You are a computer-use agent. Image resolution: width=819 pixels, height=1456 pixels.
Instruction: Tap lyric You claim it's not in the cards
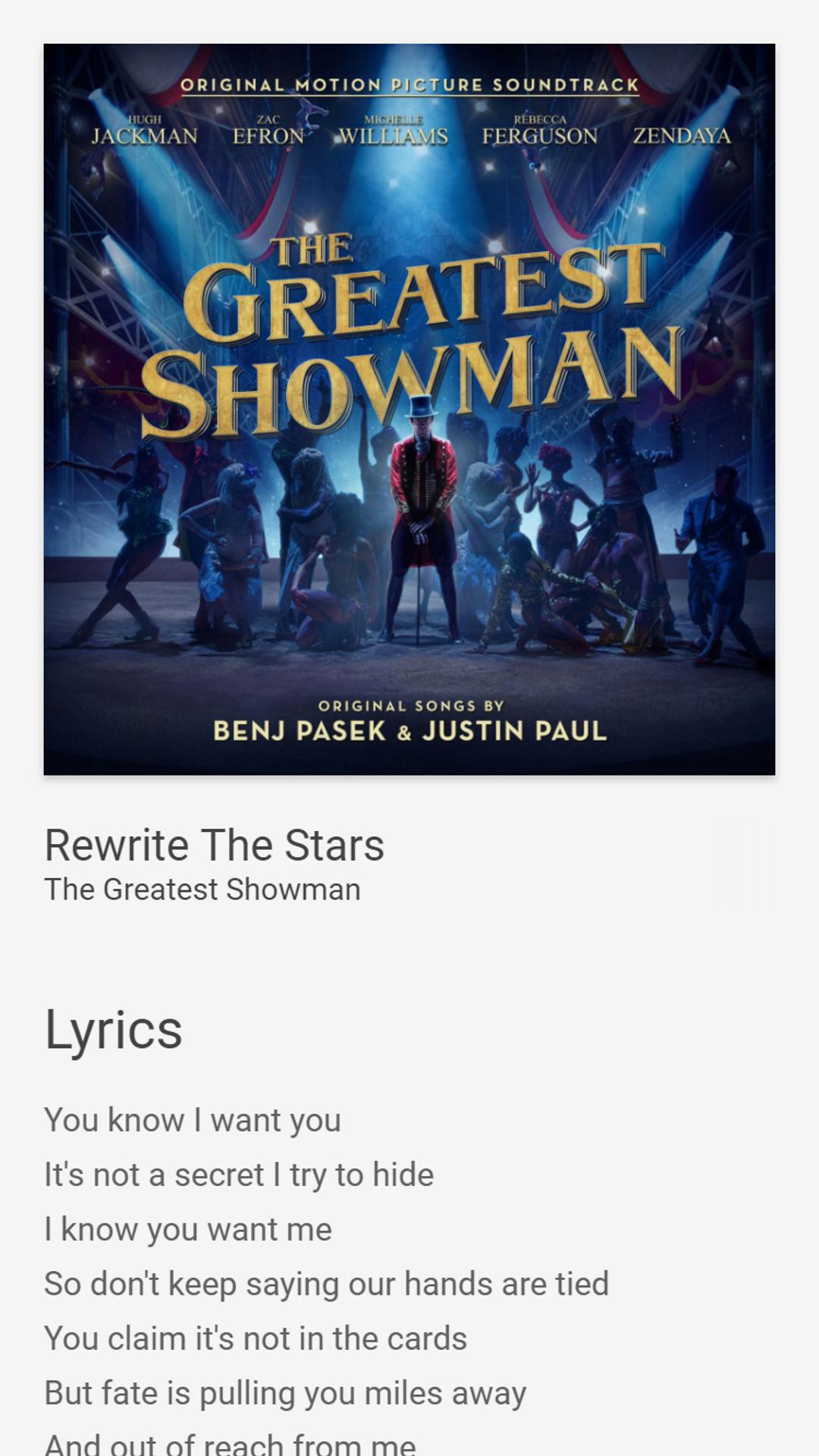coord(256,1338)
